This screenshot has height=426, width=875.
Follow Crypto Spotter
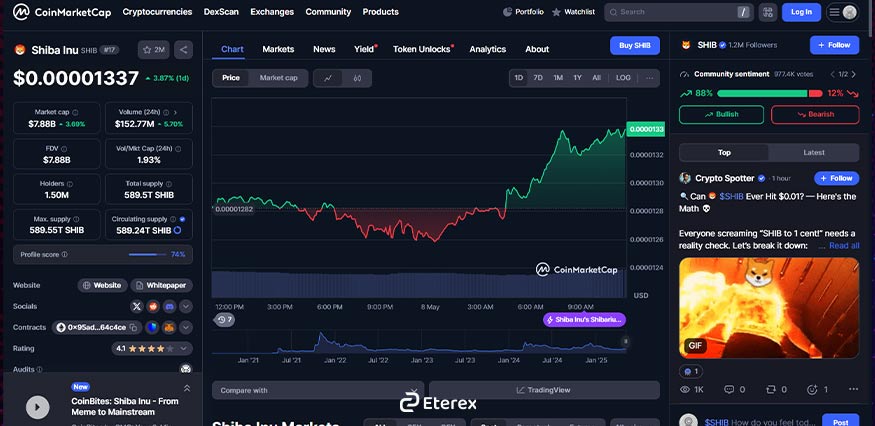click(836, 178)
